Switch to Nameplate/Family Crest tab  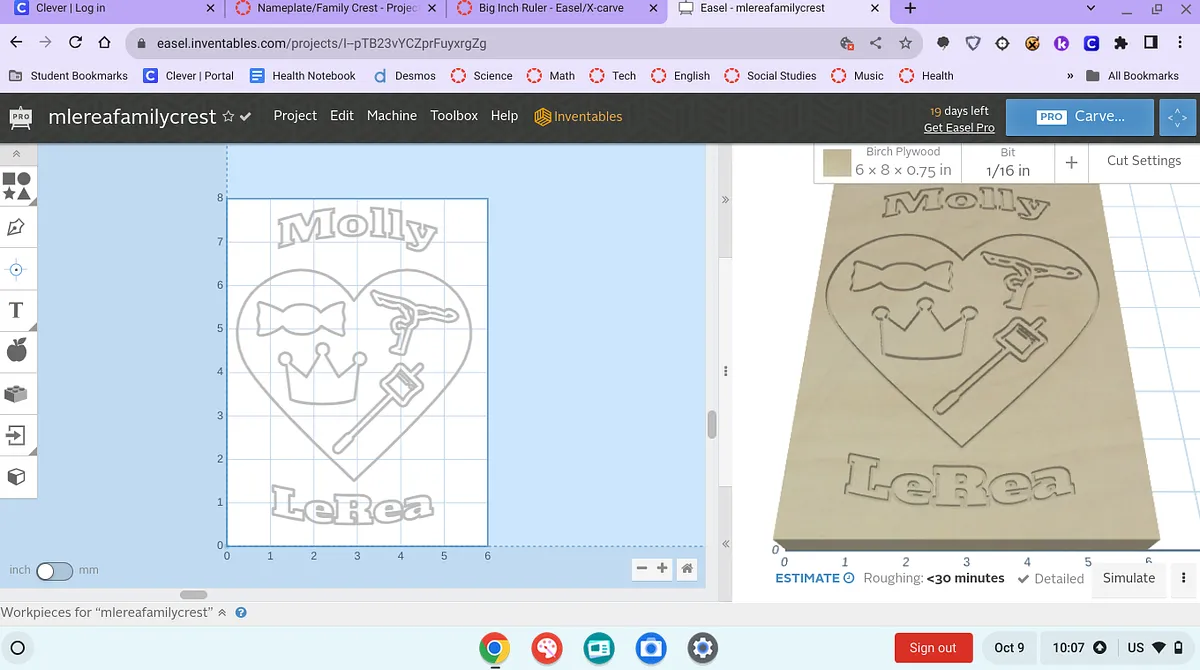coord(335,9)
